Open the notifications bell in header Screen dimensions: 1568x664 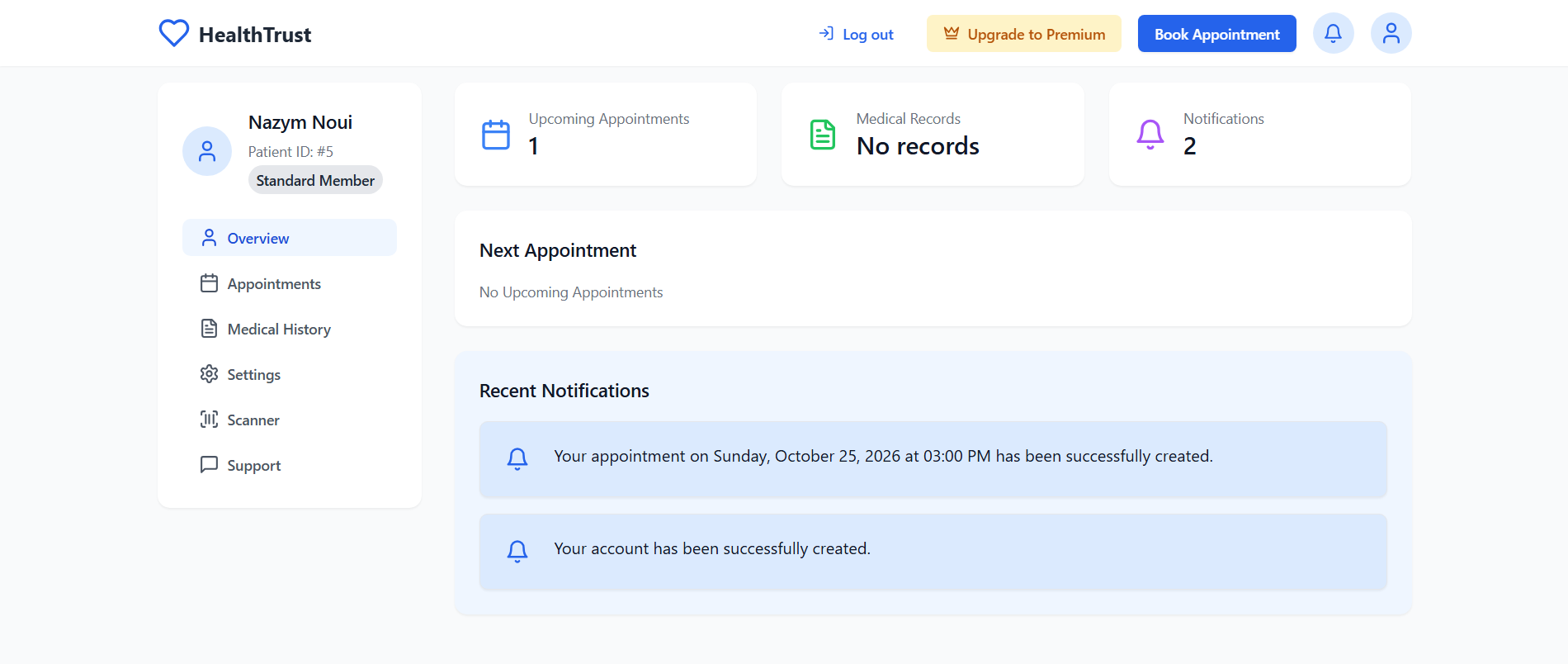click(x=1333, y=34)
